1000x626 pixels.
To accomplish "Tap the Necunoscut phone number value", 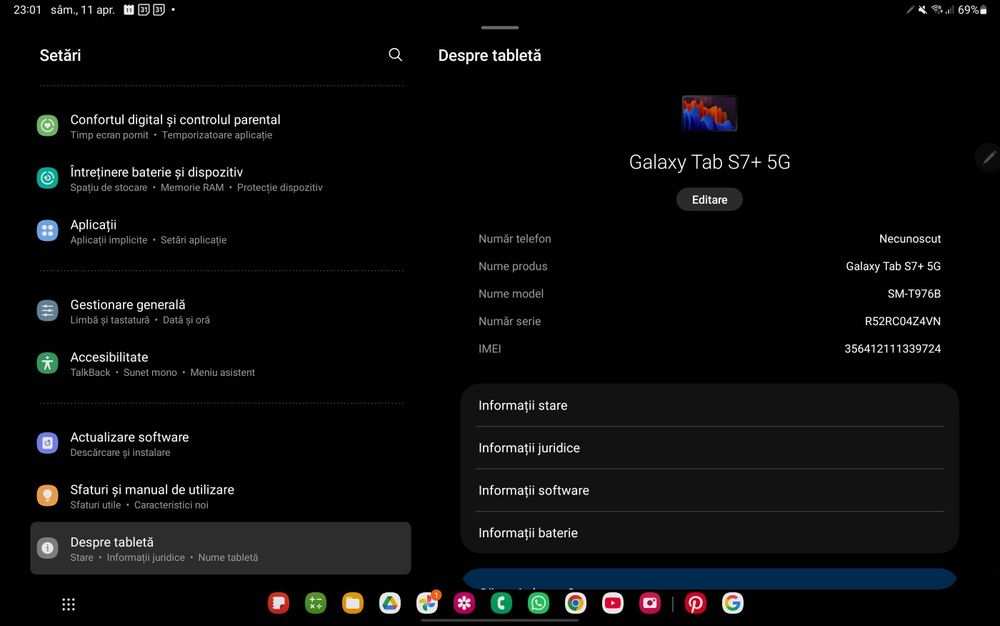I will [909, 239].
